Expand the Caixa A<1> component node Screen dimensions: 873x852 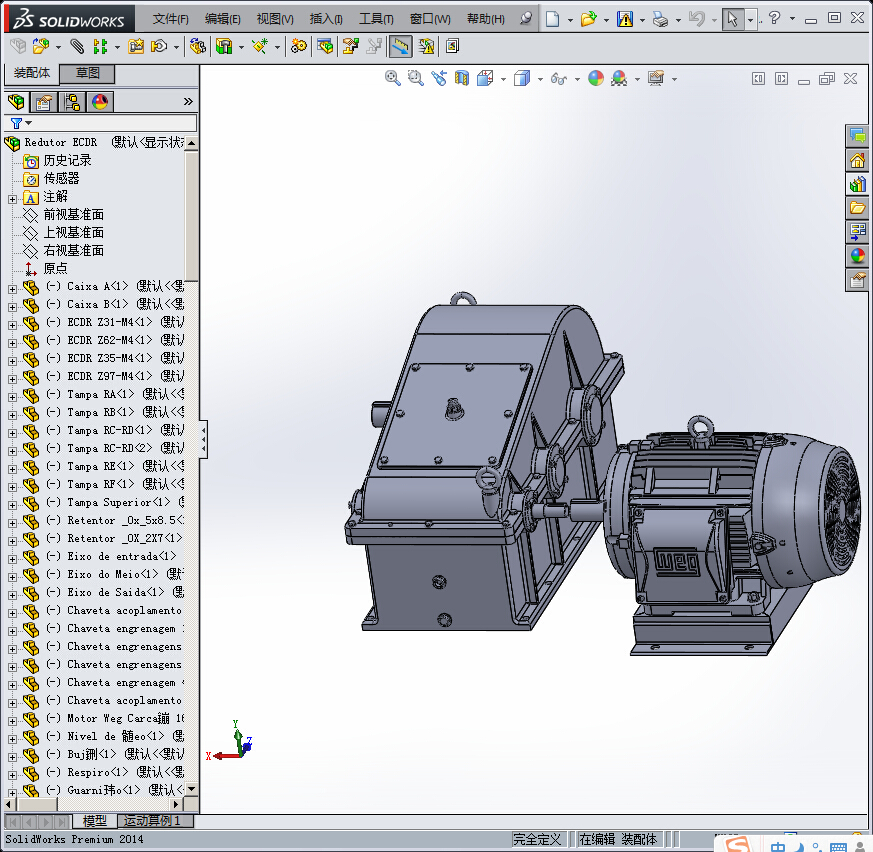(x=12, y=287)
